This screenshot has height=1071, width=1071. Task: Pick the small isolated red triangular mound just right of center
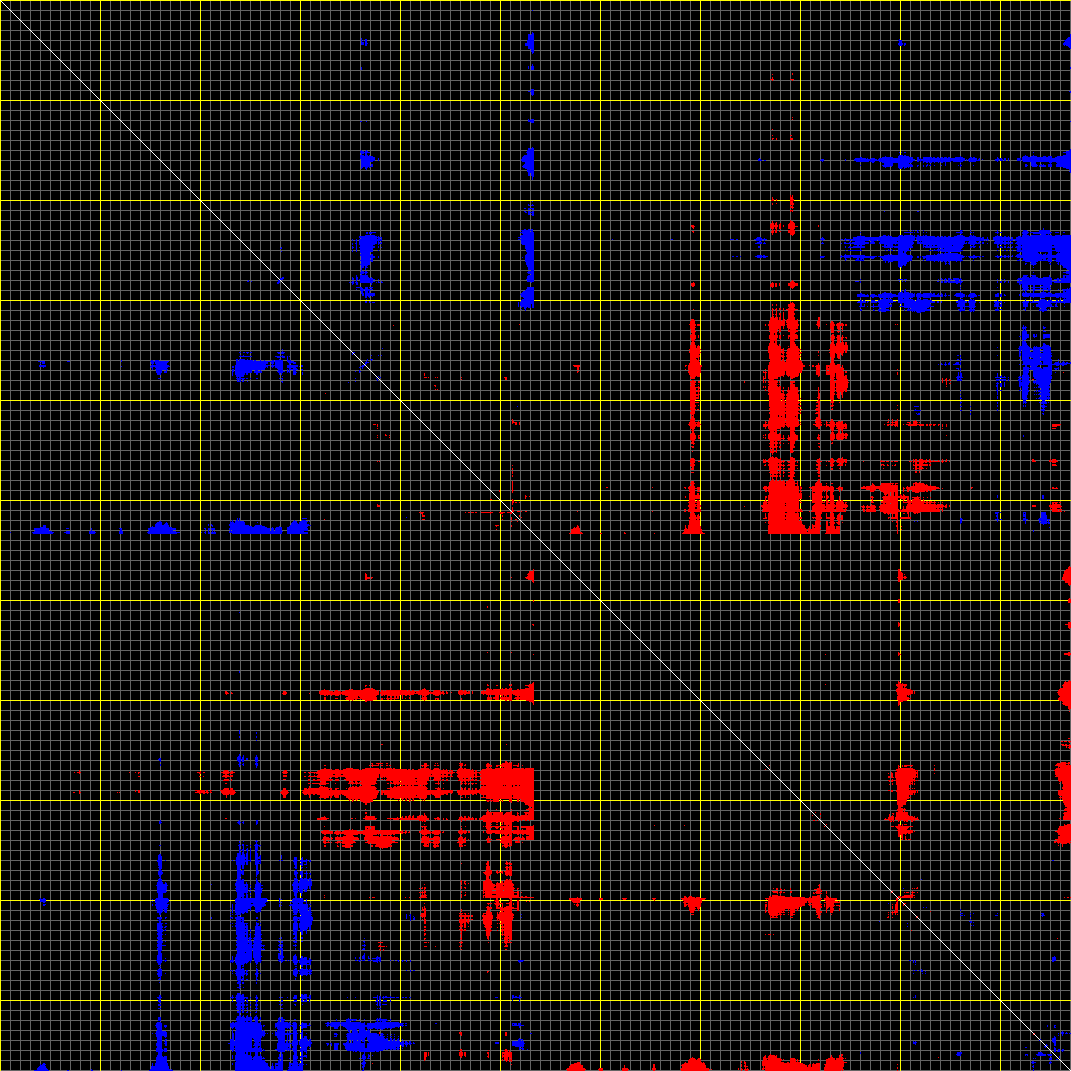pos(576,530)
